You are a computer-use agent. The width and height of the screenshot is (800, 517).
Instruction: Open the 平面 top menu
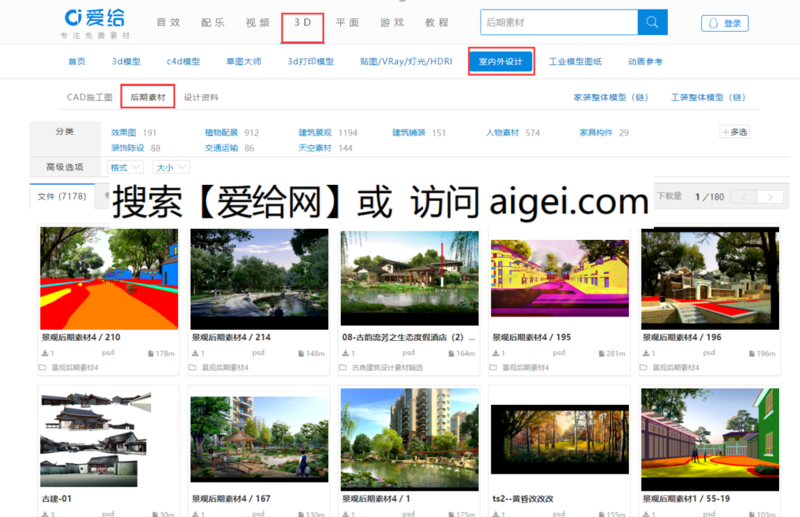pos(347,22)
